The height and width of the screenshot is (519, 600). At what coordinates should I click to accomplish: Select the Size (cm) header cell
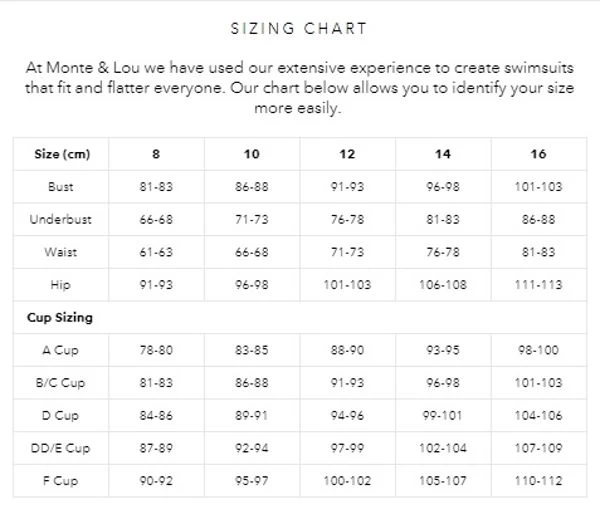tap(61, 154)
